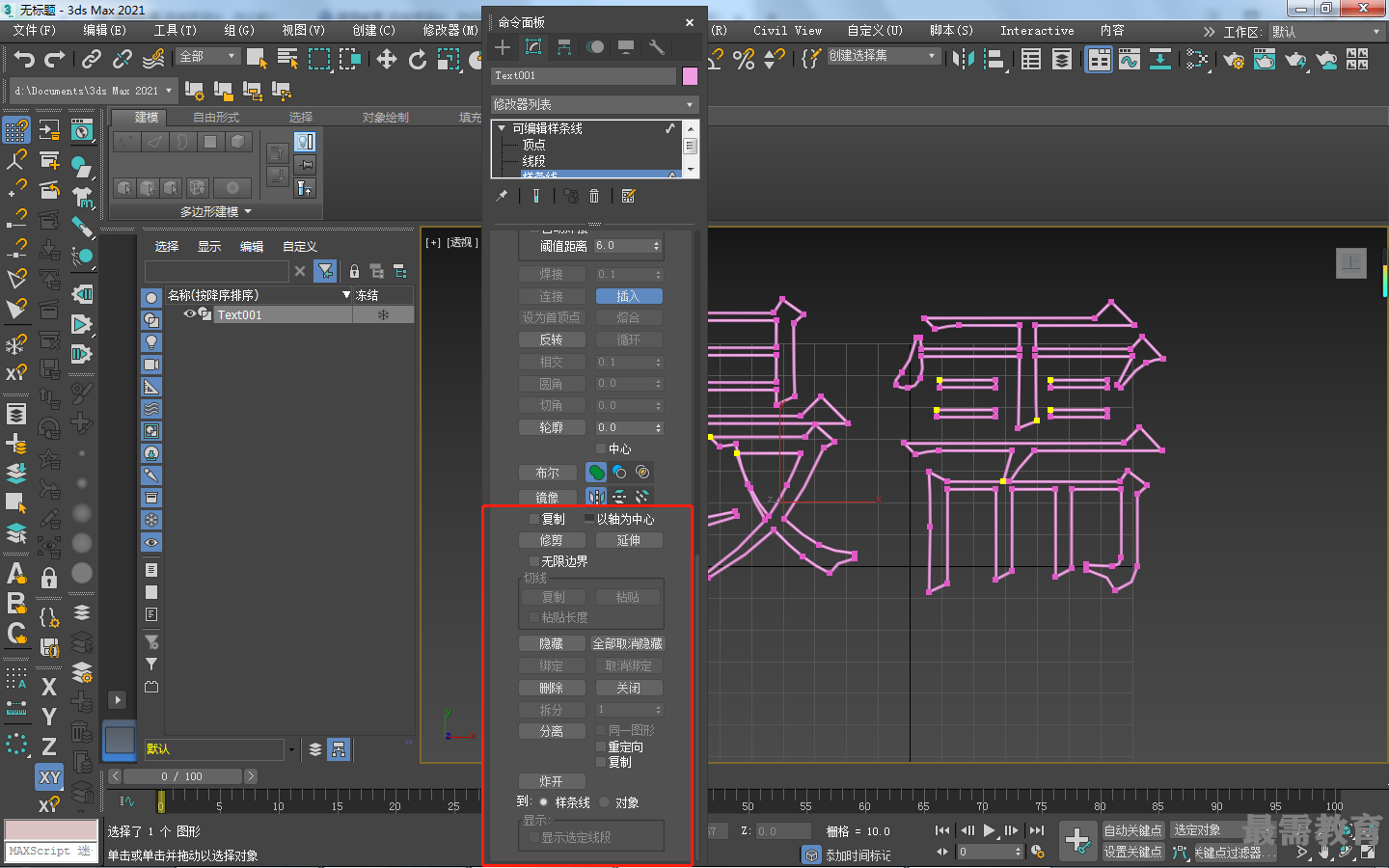Image resolution: width=1389 pixels, height=868 pixels.
Task: Select the Bind to Space Warp tool
Action: [x=153, y=60]
